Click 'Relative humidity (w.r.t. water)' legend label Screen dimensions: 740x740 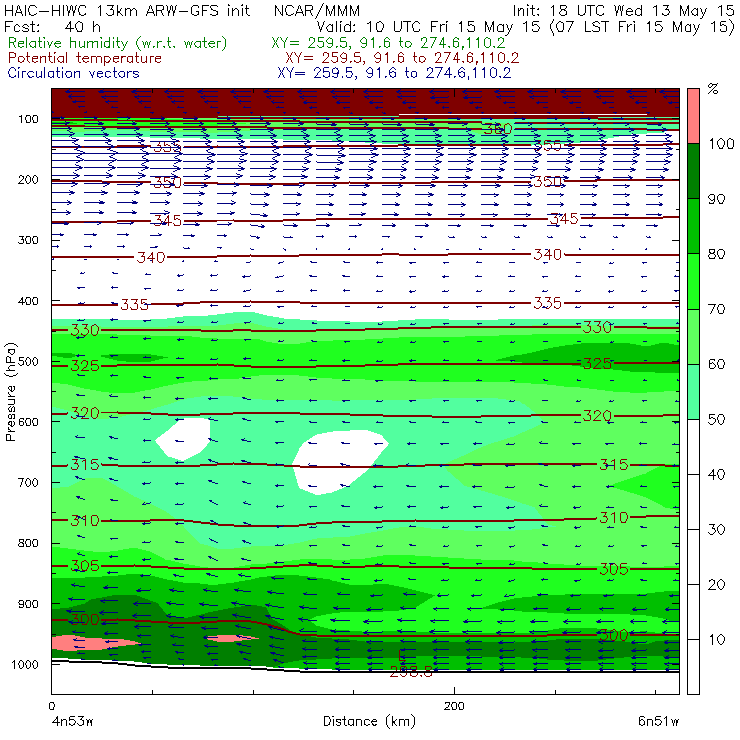click(x=118, y=43)
